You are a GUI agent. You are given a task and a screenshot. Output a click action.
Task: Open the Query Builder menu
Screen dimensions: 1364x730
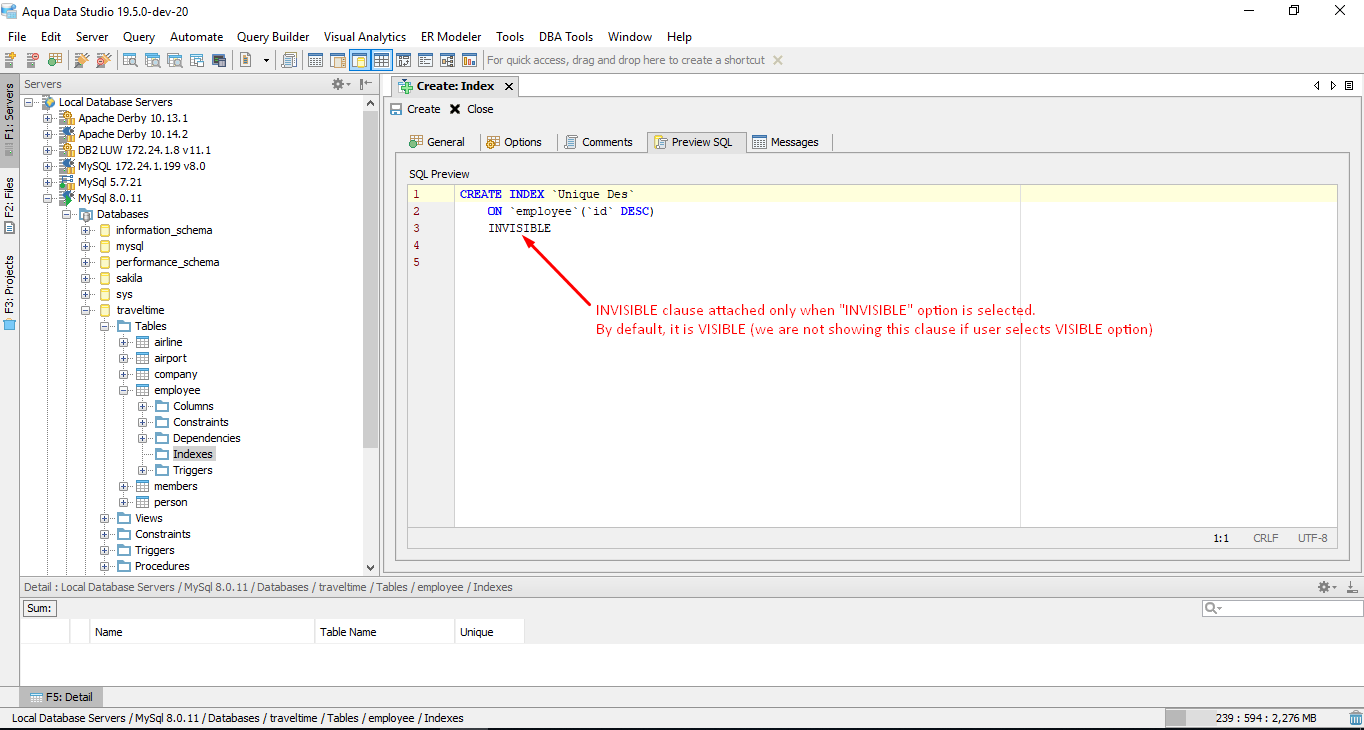coord(273,37)
